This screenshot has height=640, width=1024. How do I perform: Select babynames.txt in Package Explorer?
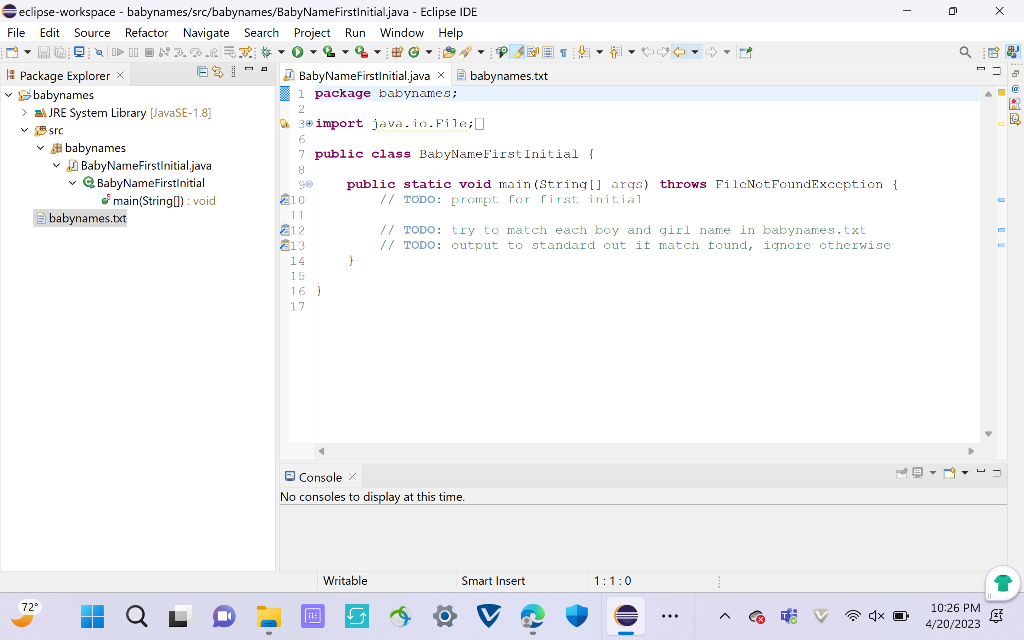click(87, 218)
